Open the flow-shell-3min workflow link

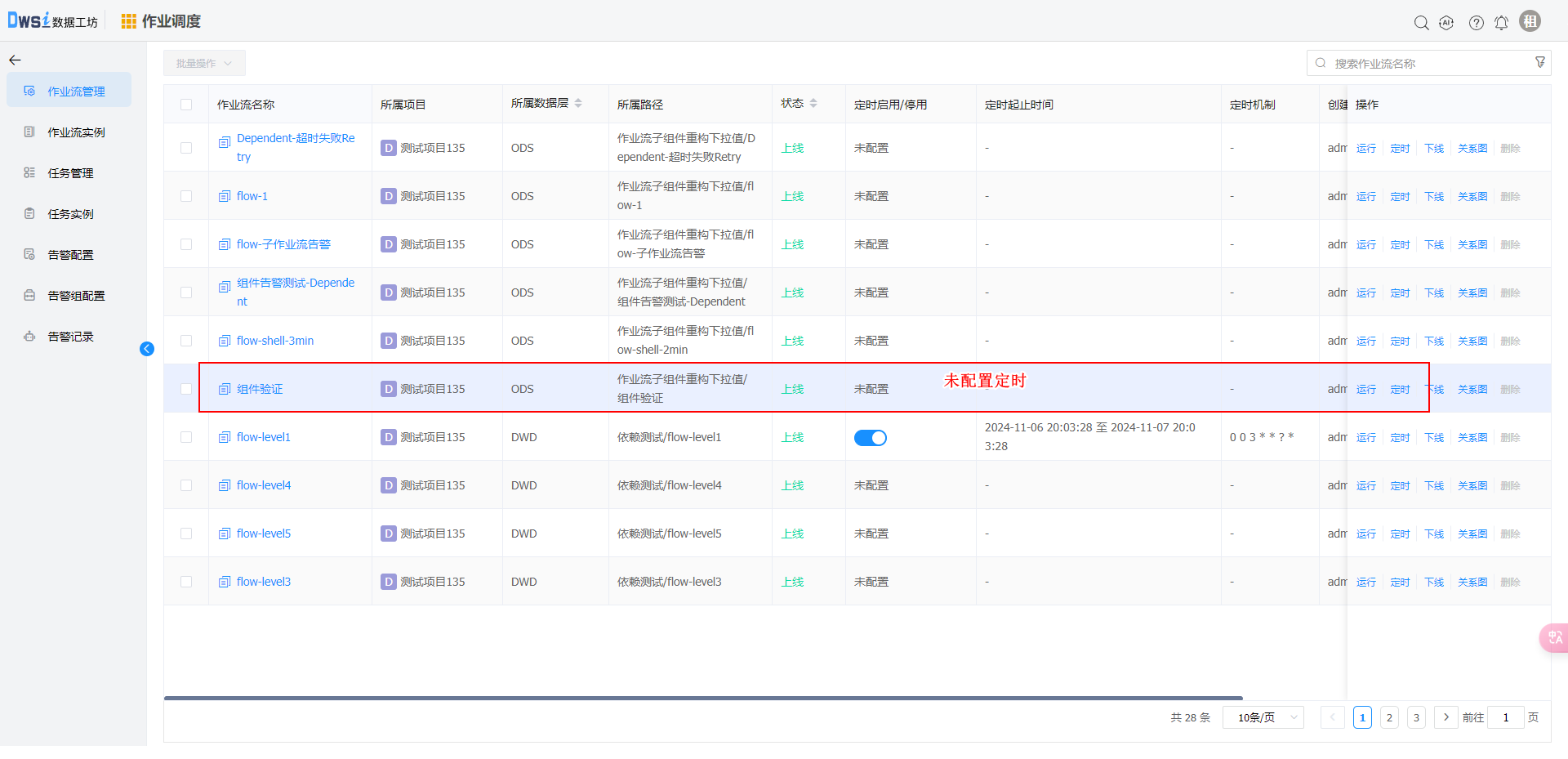coord(275,341)
